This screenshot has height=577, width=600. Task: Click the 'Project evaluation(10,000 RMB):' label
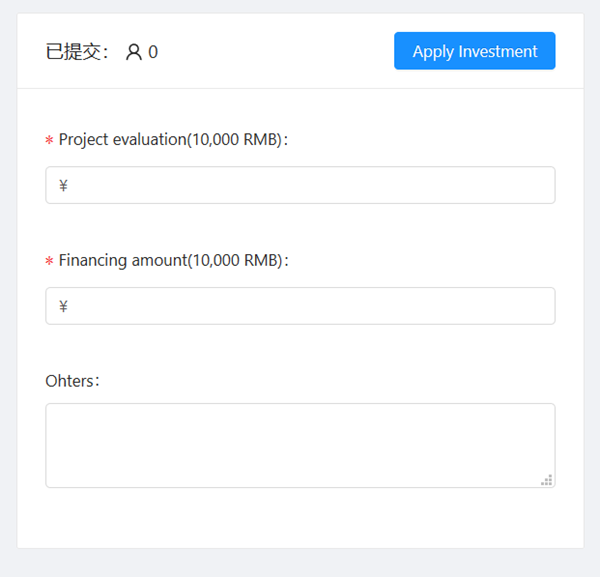click(x=173, y=140)
